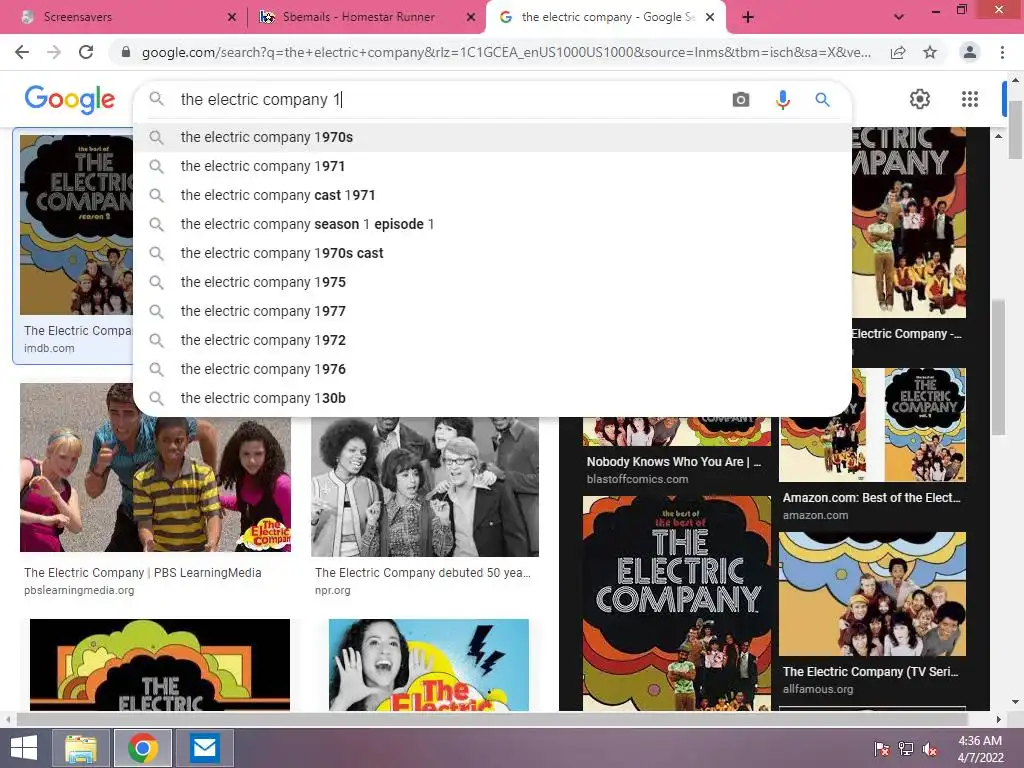Open Google settings gear
The image size is (1024, 768).
tap(920, 99)
